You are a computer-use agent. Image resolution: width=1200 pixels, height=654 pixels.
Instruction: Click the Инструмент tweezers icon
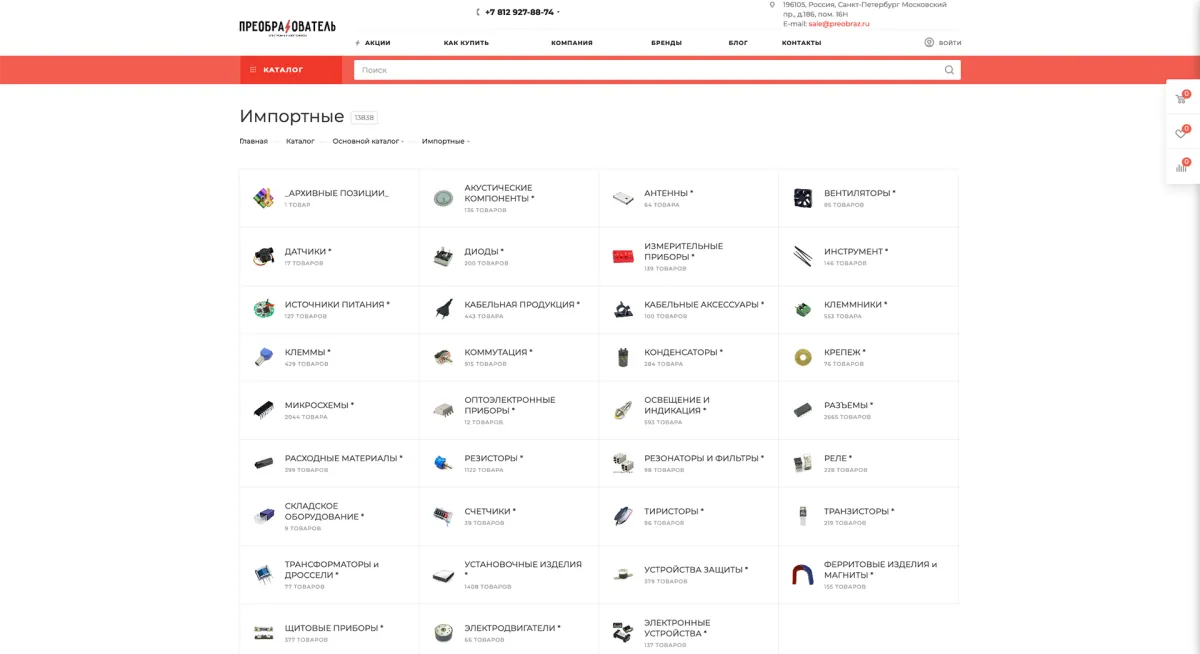tap(803, 257)
